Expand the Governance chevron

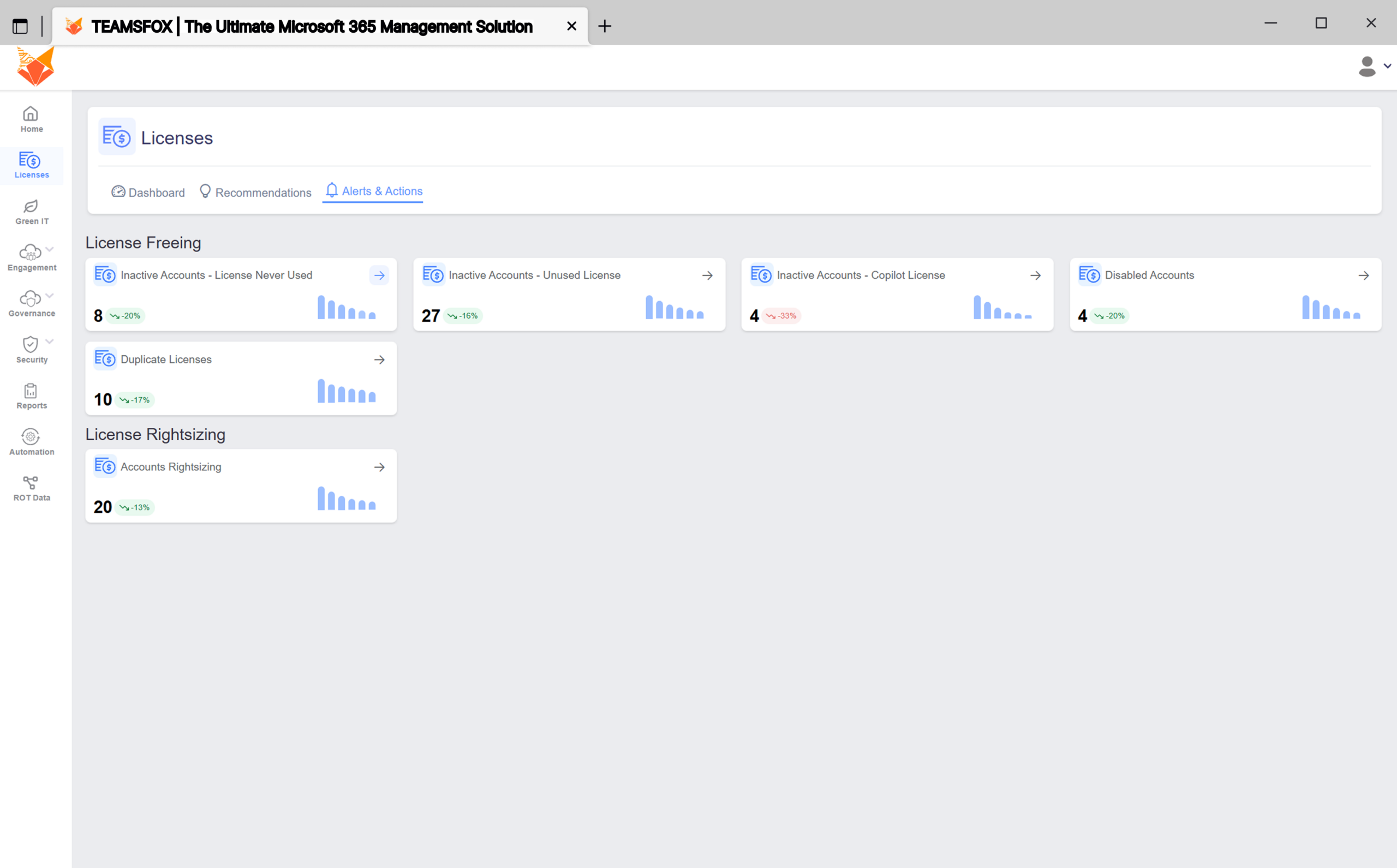tap(49, 294)
